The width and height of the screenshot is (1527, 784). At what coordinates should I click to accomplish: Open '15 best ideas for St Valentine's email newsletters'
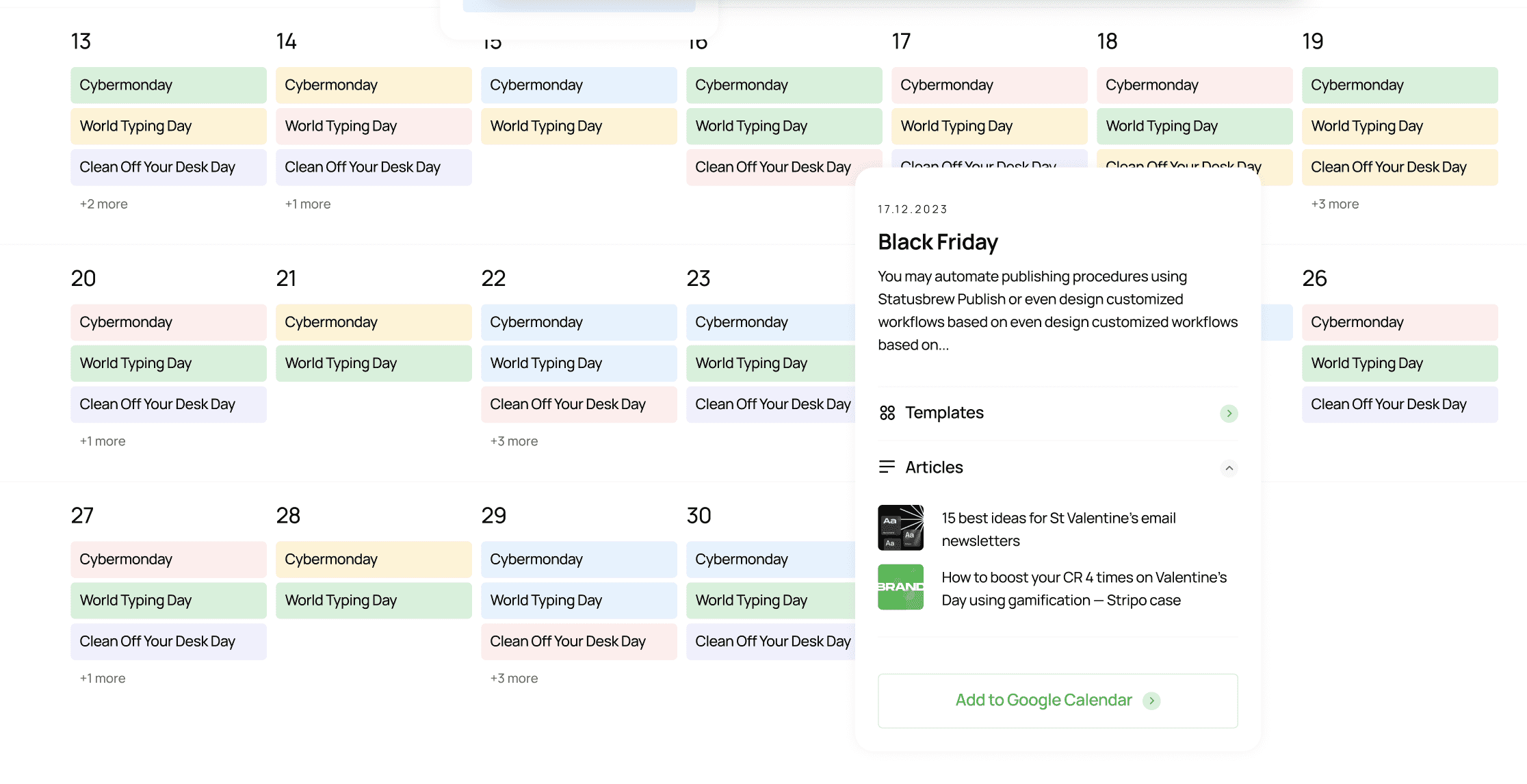coord(1058,529)
